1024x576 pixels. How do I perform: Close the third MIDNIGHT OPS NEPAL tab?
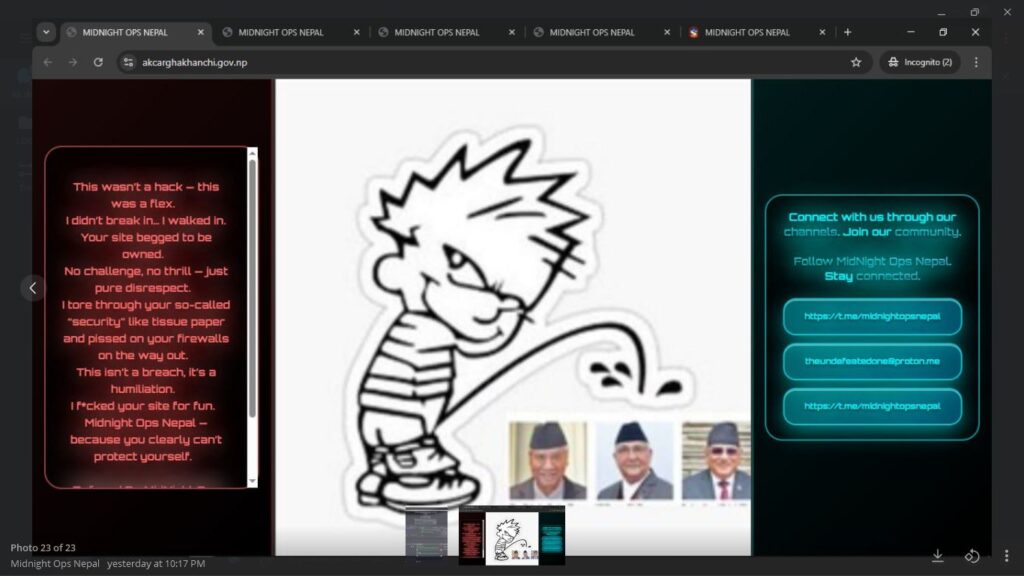point(512,32)
